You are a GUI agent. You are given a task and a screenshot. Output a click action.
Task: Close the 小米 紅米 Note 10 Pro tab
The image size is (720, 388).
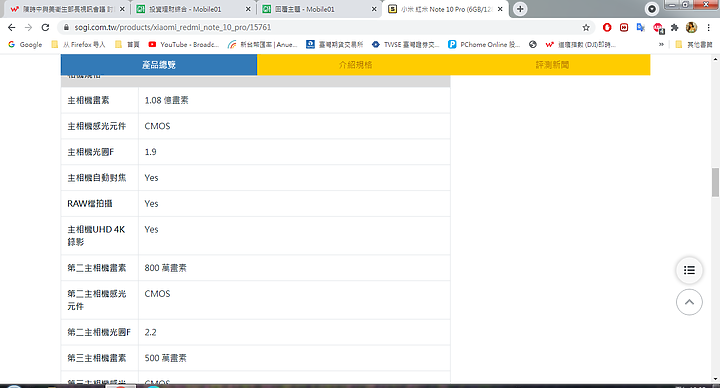point(500,9)
